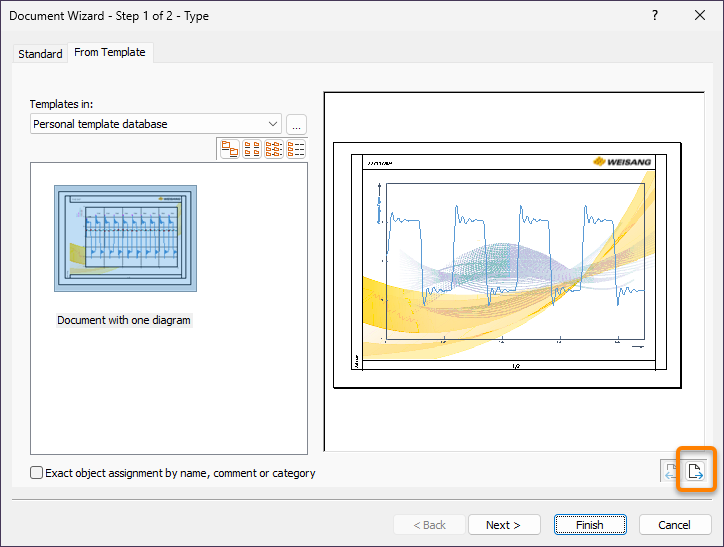Close the Document Wizard dialog

click(700, 16)
